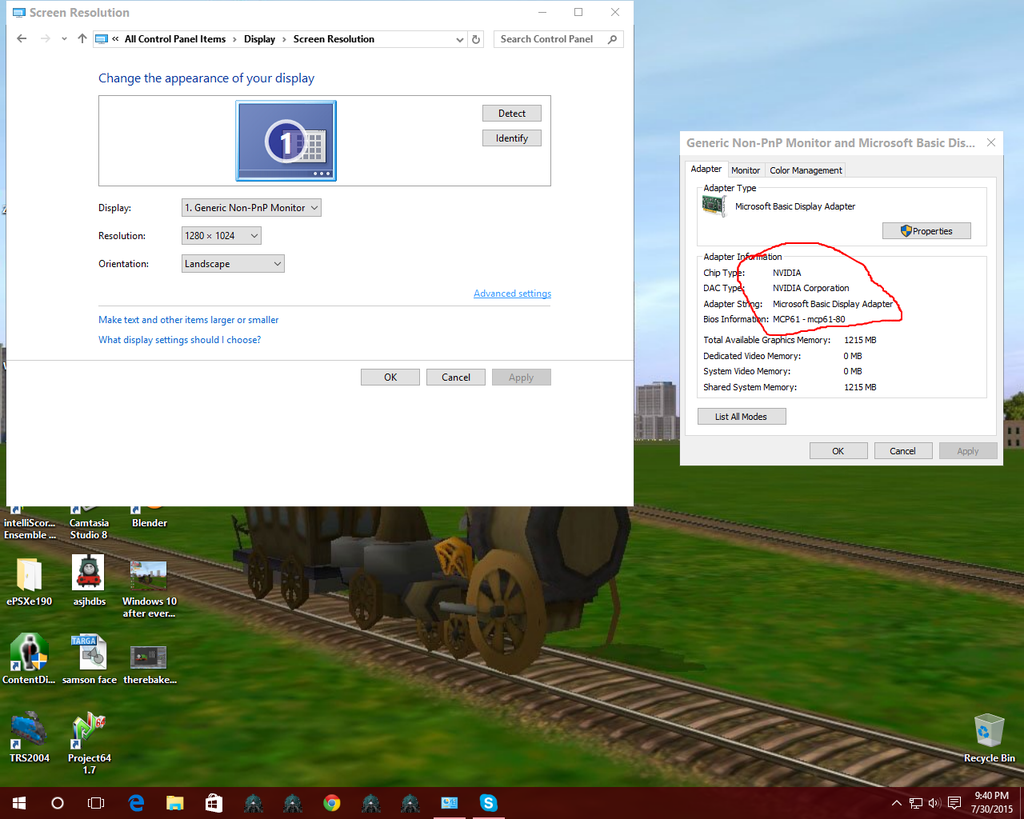Open the Resolution dropdown 1280 × 1024
Viewport: 1024px width, 819px height.
[x=221, y=236]
